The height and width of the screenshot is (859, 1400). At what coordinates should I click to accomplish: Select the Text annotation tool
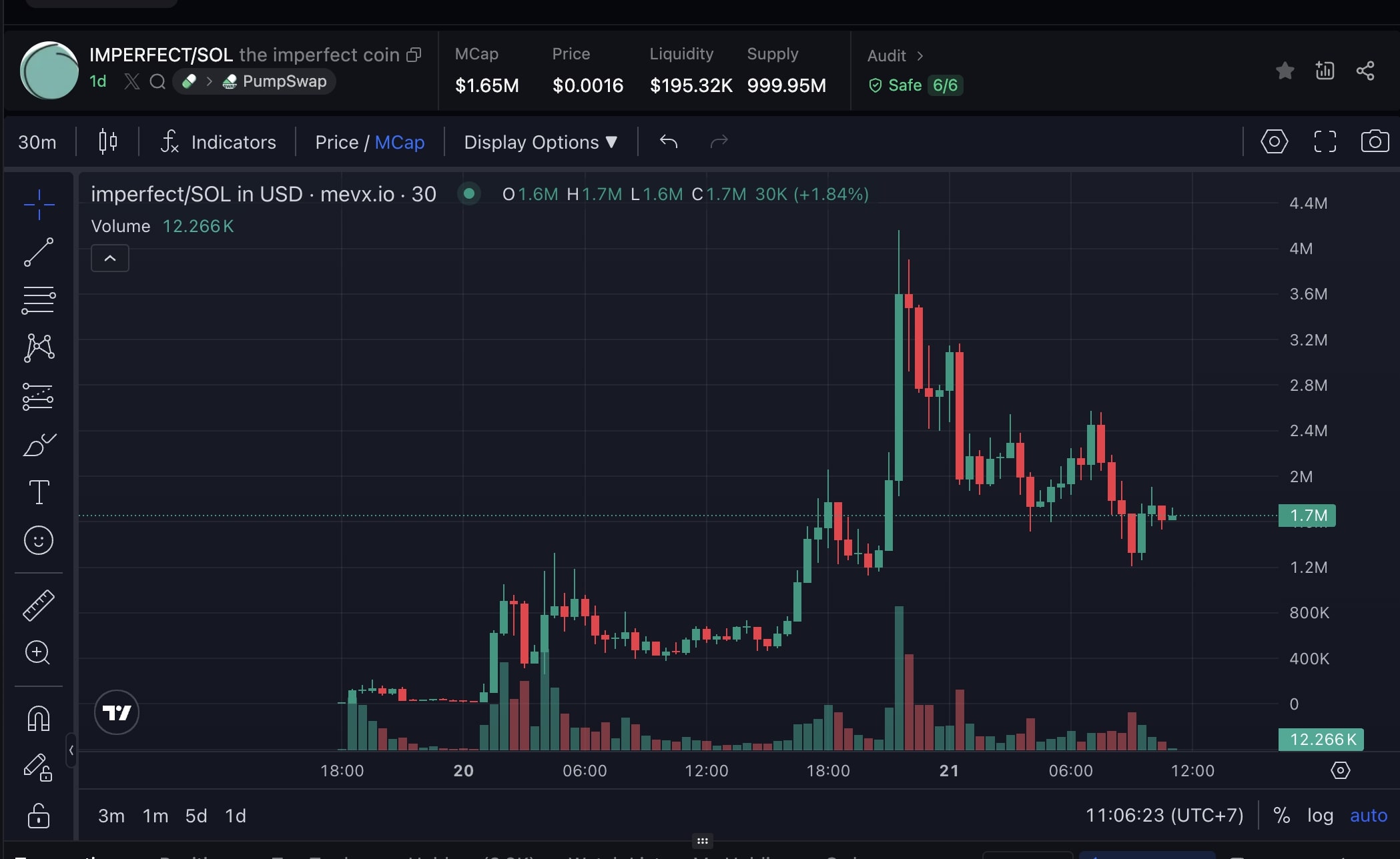coord(39,492)
